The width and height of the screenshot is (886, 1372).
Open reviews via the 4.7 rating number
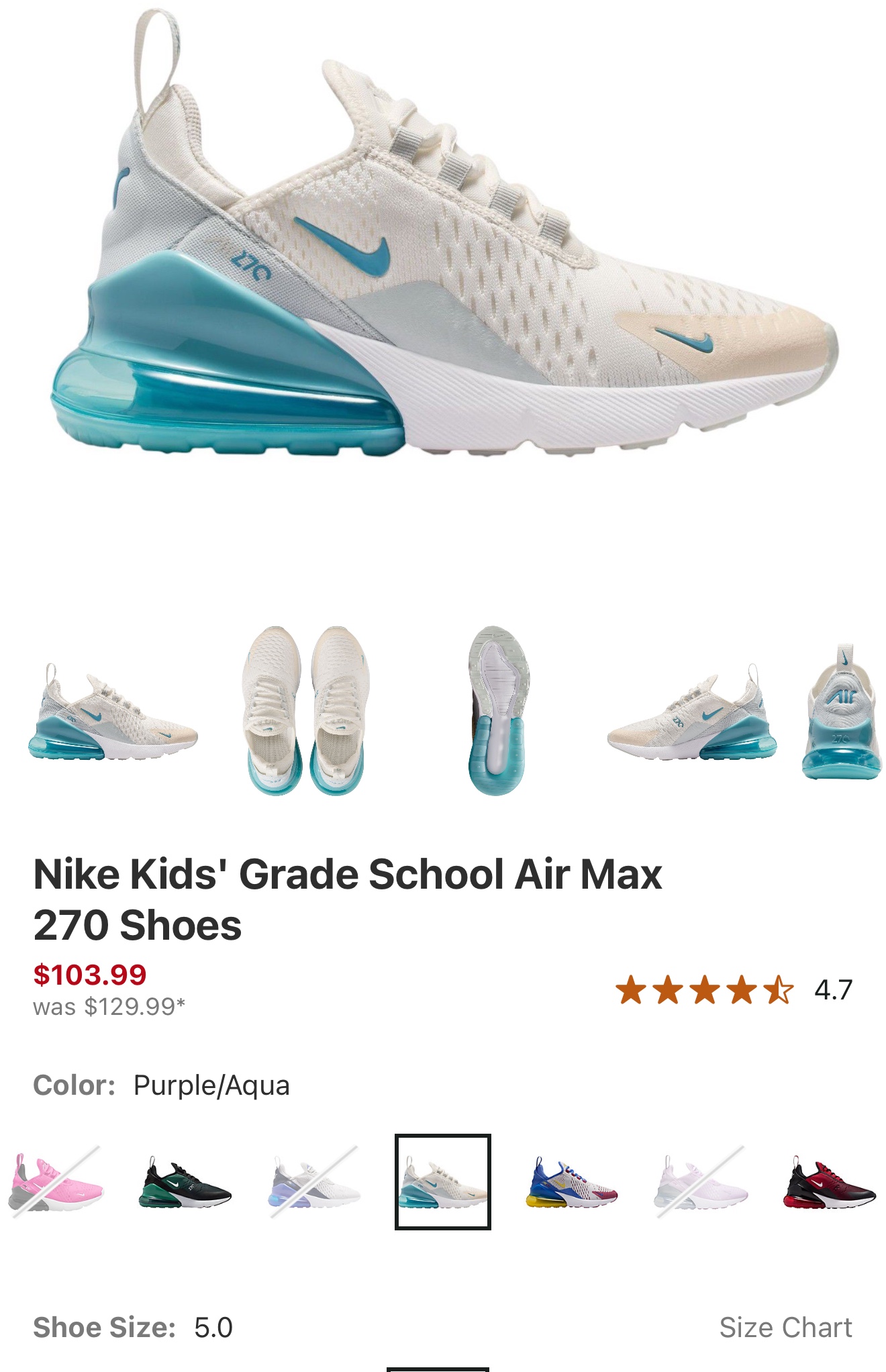[x=833, y=990]
